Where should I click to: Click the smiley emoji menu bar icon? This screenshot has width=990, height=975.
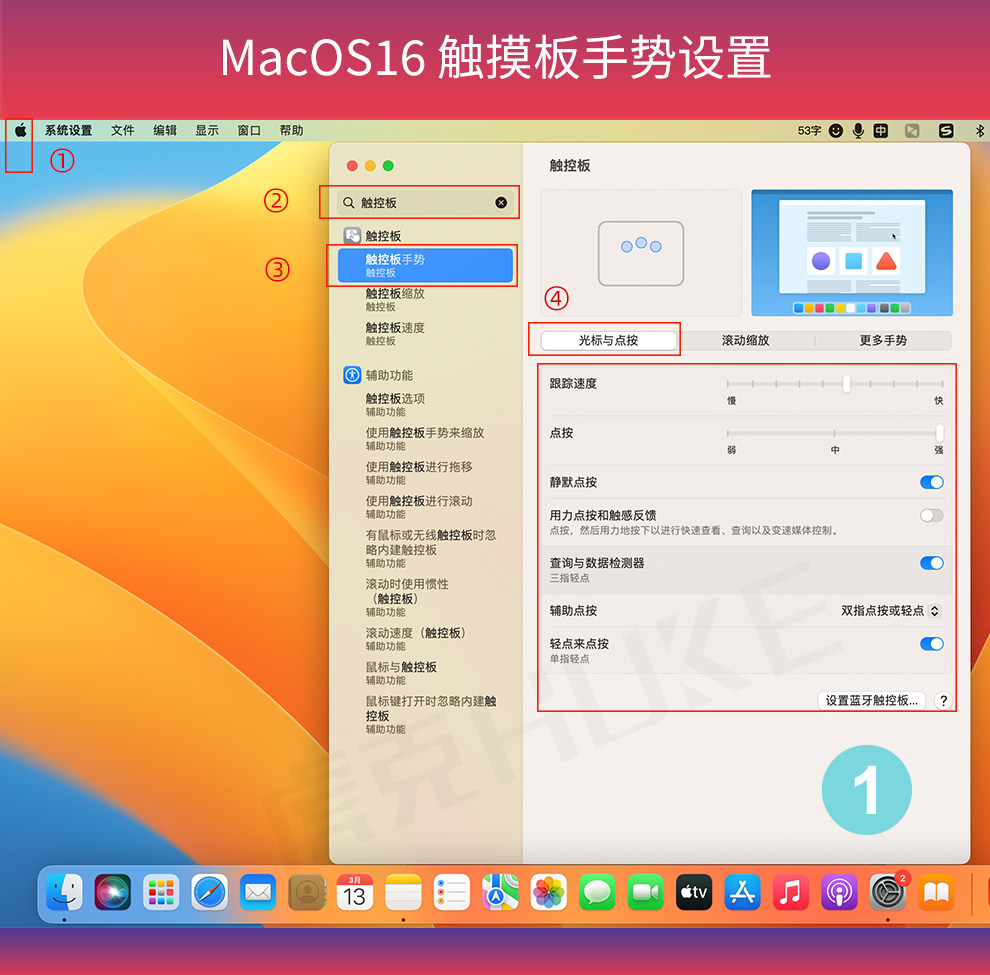point(836,131)
